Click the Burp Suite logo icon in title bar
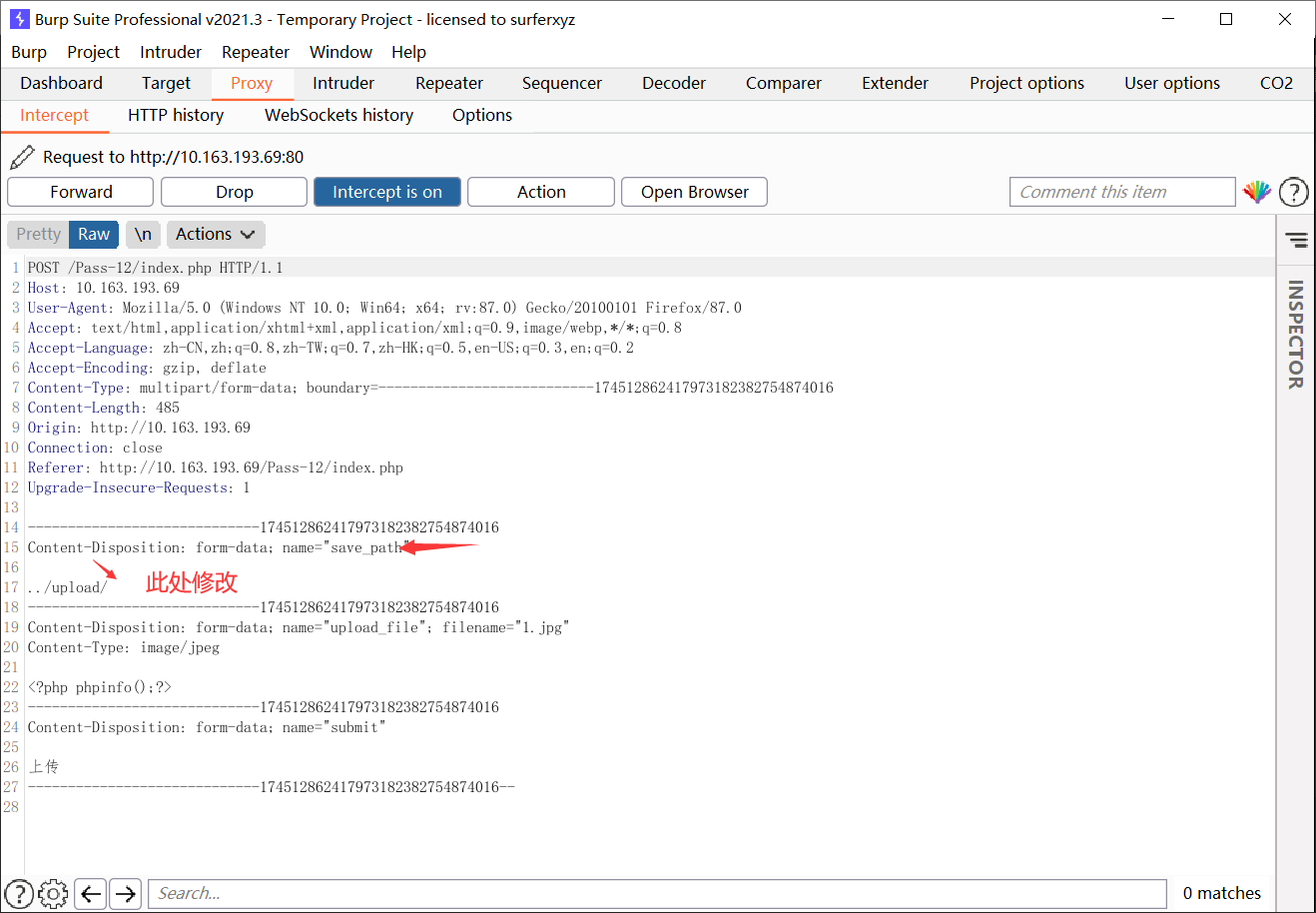The height and width of the screenshot is (913, 1316). point(19,19)
